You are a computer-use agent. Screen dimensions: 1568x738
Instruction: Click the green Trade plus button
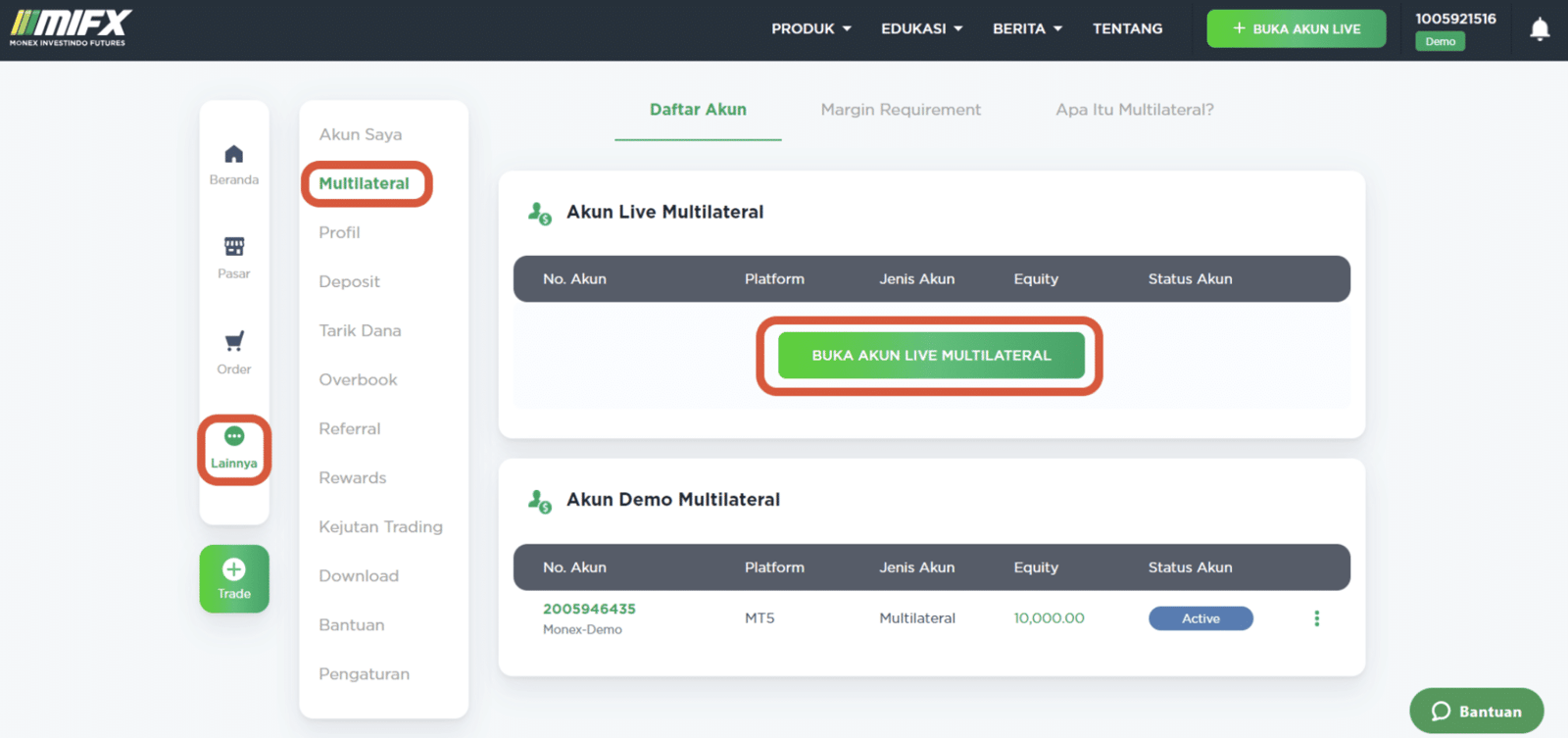234,579
